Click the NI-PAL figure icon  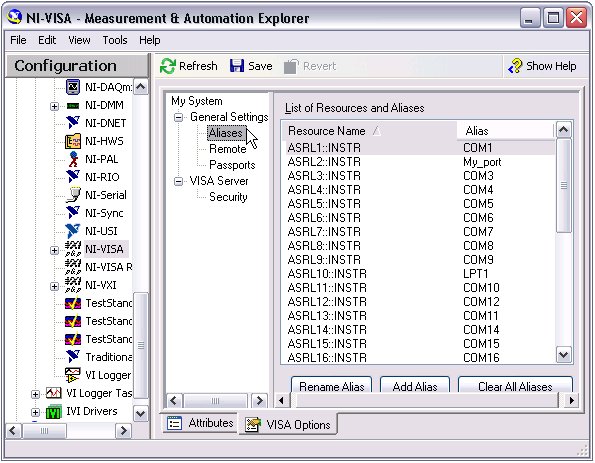click(73, 159)
